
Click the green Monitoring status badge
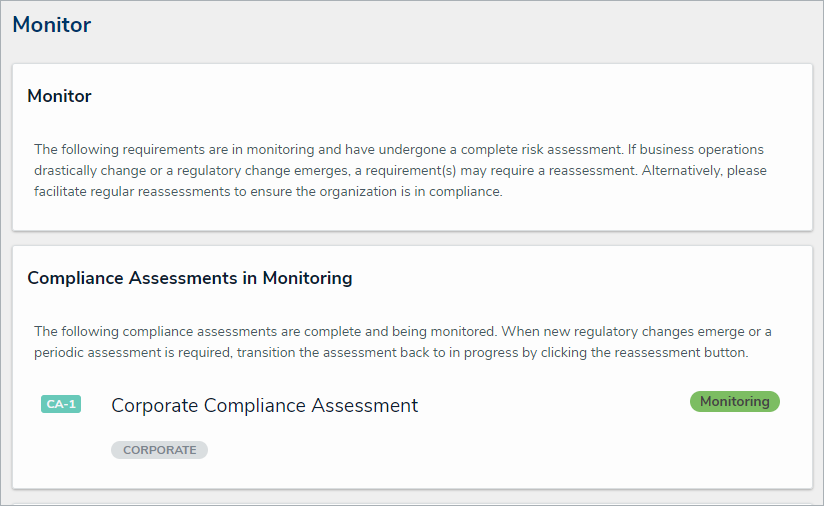click(x=734, y=401)
